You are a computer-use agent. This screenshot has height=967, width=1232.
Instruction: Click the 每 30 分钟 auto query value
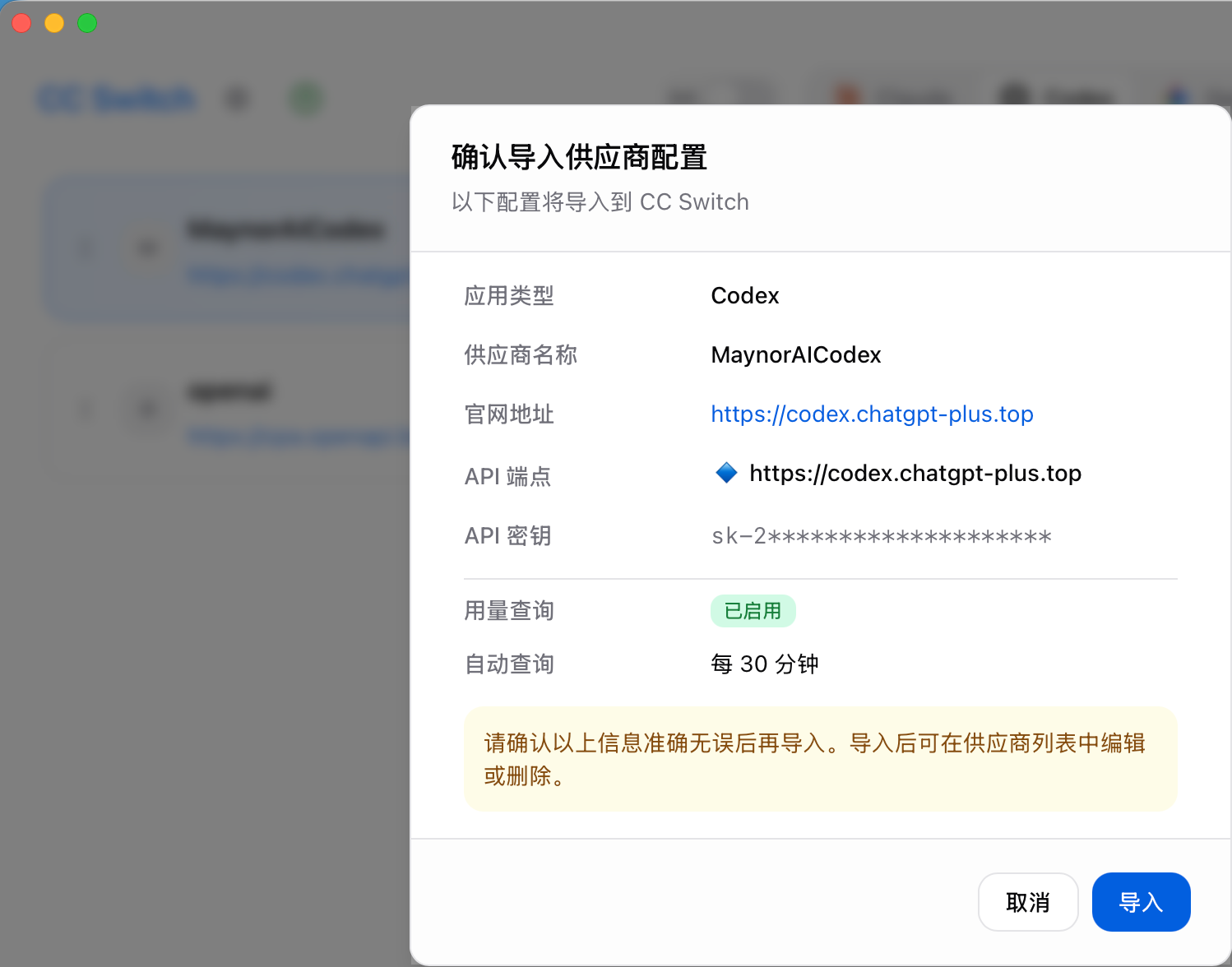(764, 664)
